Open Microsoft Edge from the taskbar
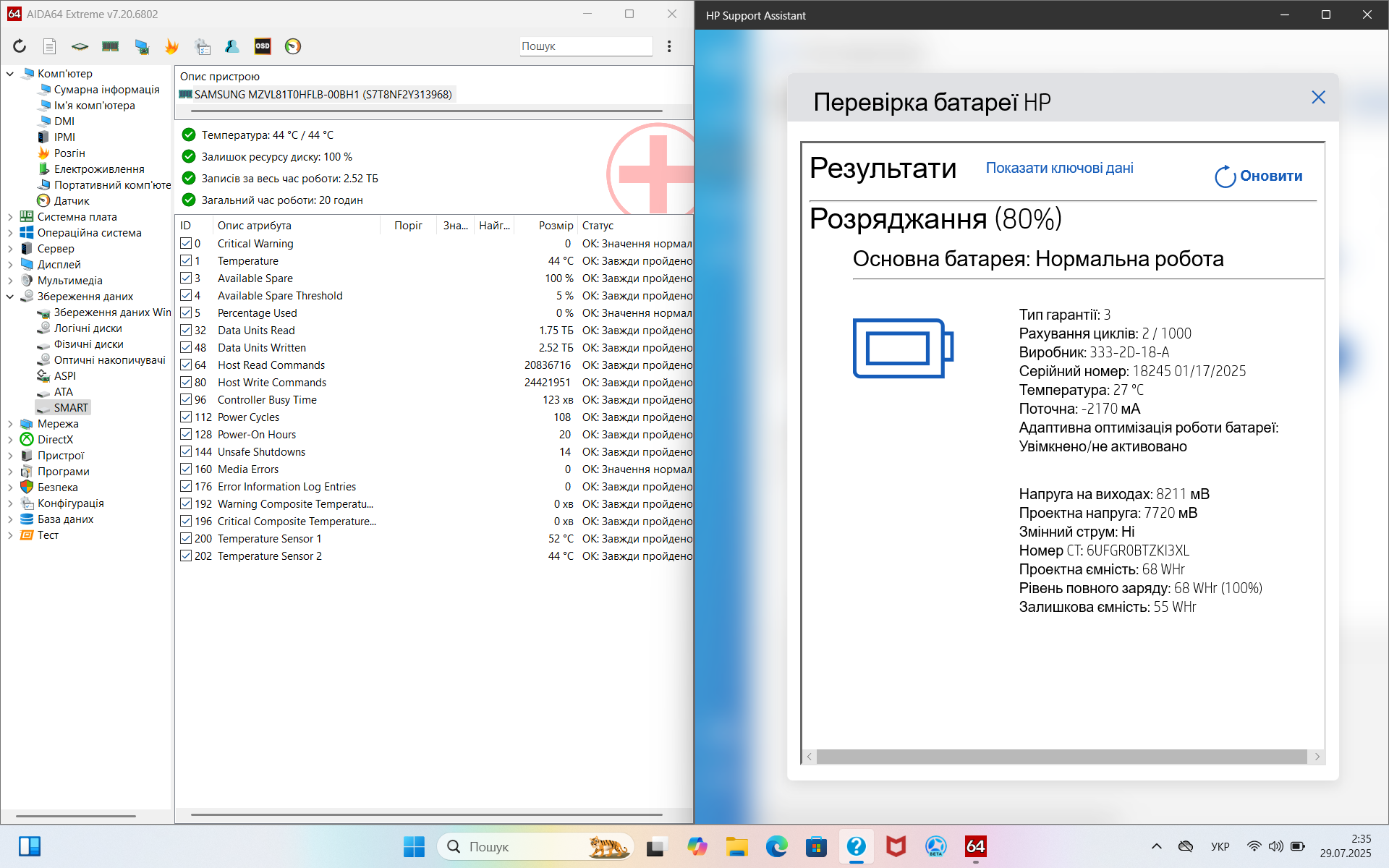The image size is (1389, 868). point(776,846)
